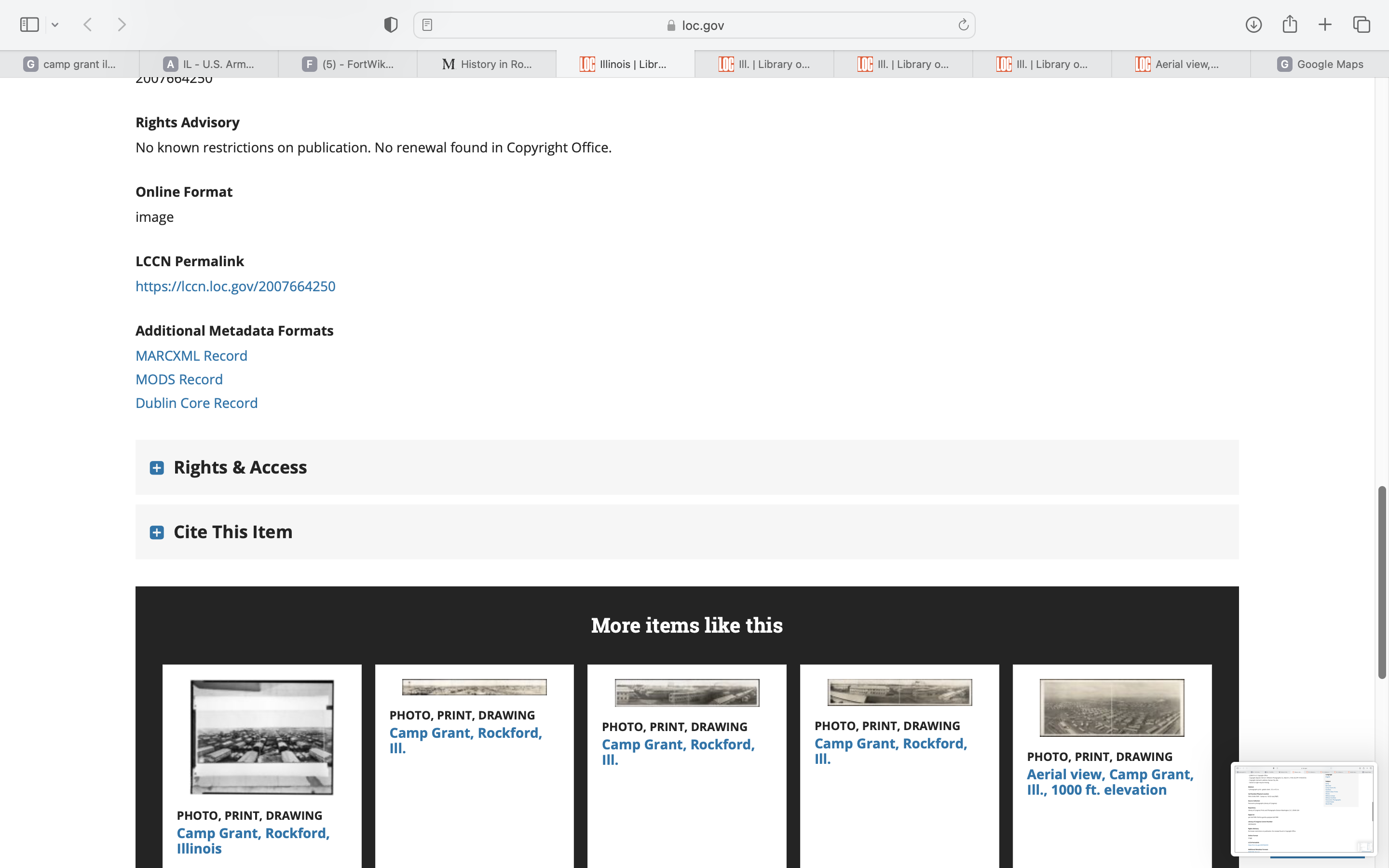Go forward with the arrow icon
Image resolution: width=1389 pixels, height=868 pixels.
click(x=122, y=25)
